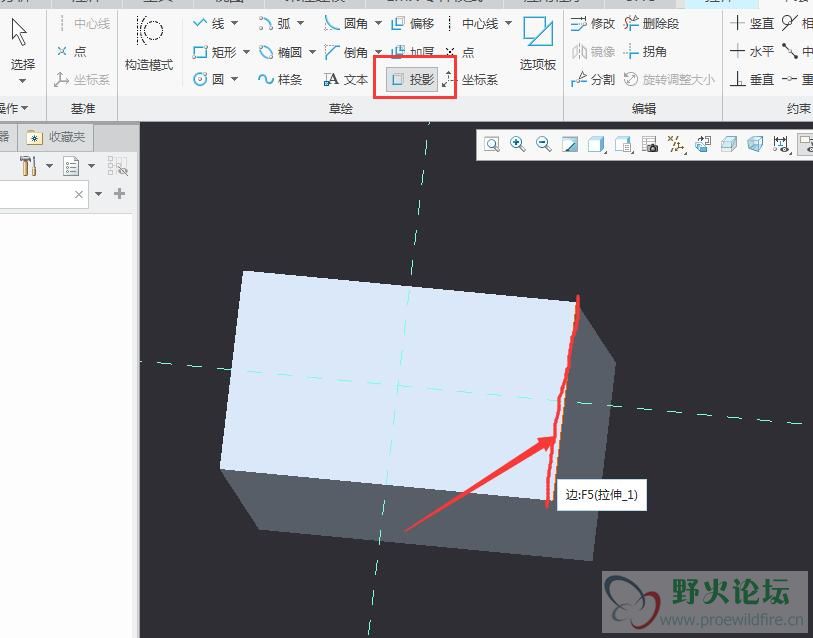Open the 选项板 palette
Image resolution: width=813 pixels, height=638 pixels.
click(x=538, y=44)
